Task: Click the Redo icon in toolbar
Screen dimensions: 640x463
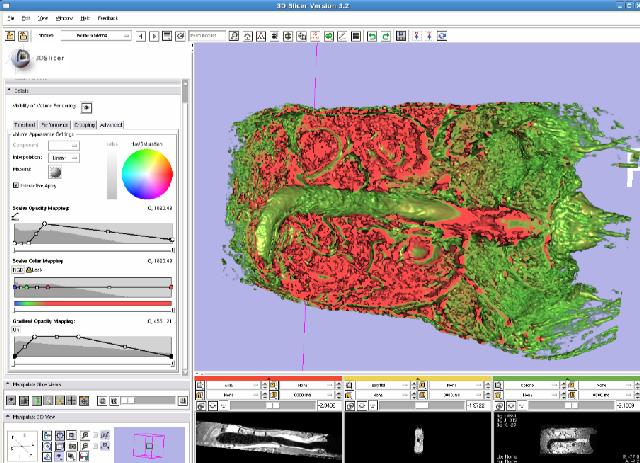Action: click(384, 36)
